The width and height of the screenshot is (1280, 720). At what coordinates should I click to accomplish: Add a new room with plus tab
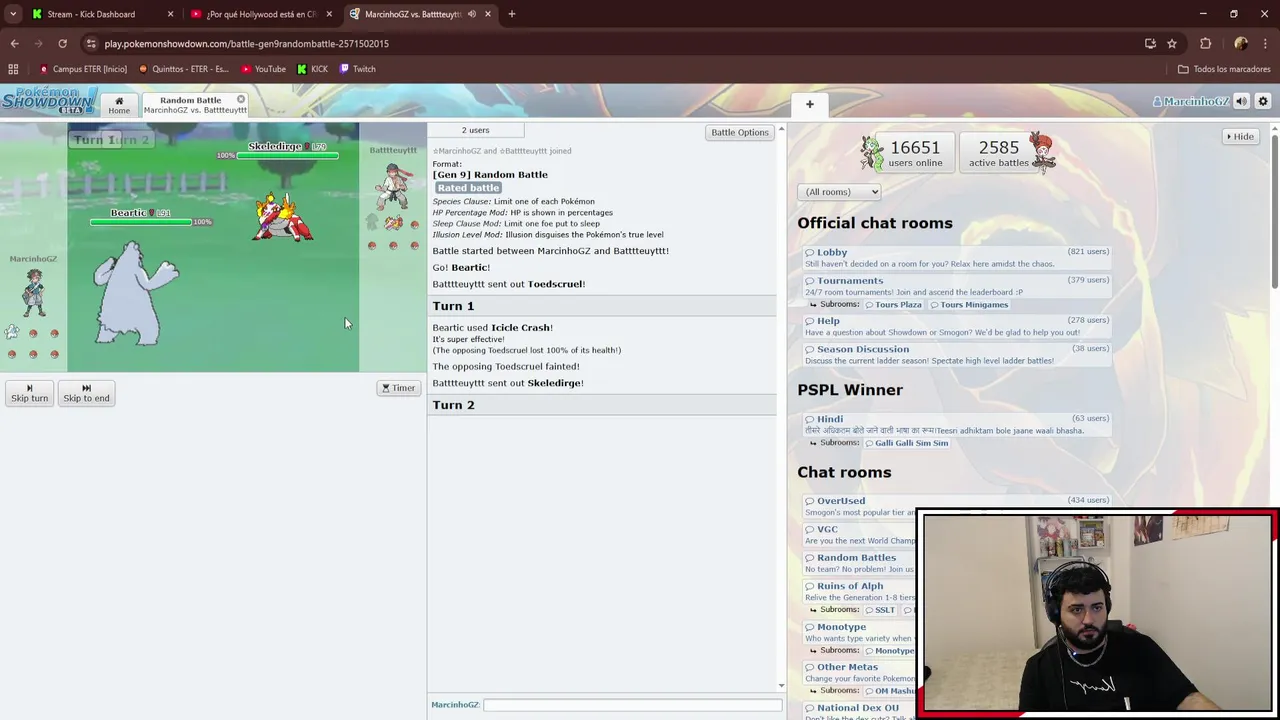coord(810,104)
